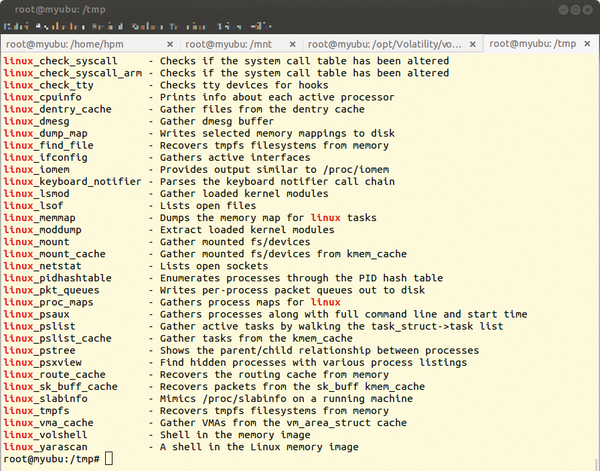Click 'Extract loaded kernel modules' description
Viewport: 600px width, 471px height.
click(x=247, y=230)
